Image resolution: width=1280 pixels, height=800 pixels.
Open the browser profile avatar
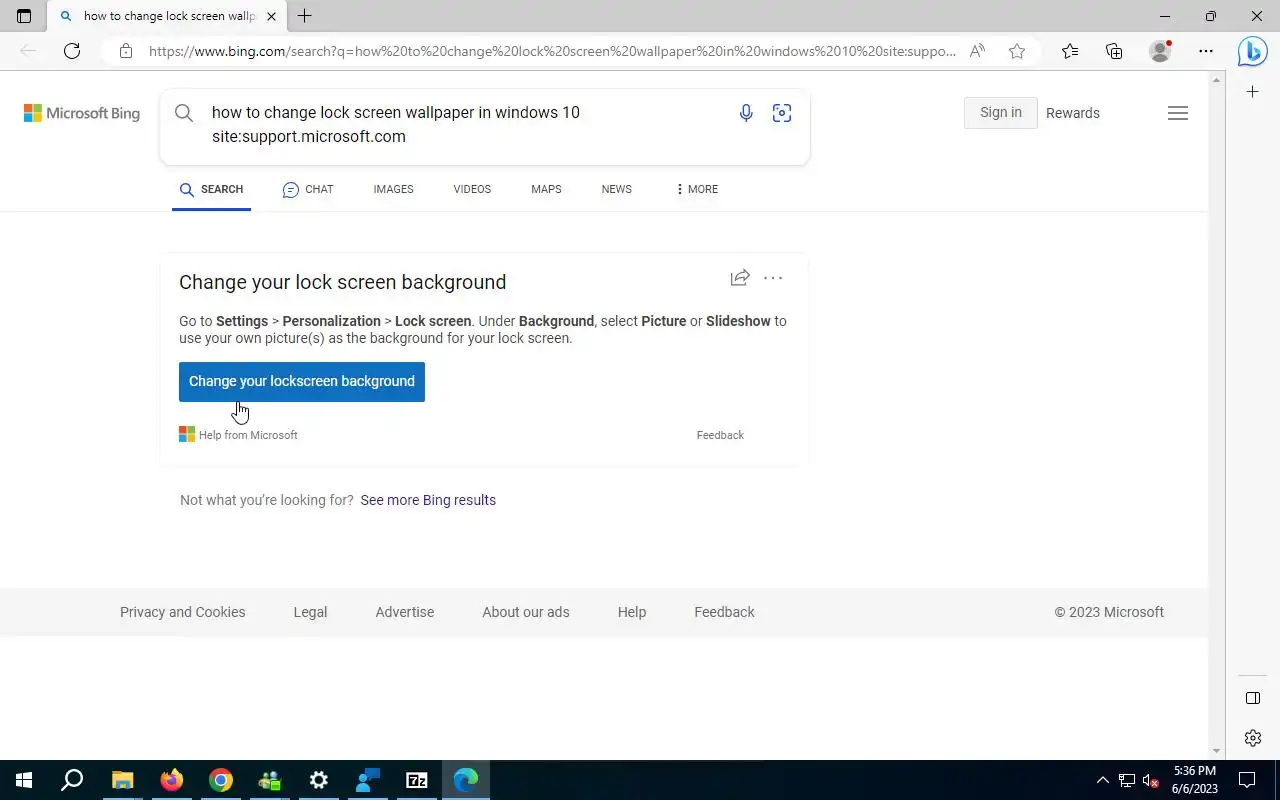[x=1160, y=51]
